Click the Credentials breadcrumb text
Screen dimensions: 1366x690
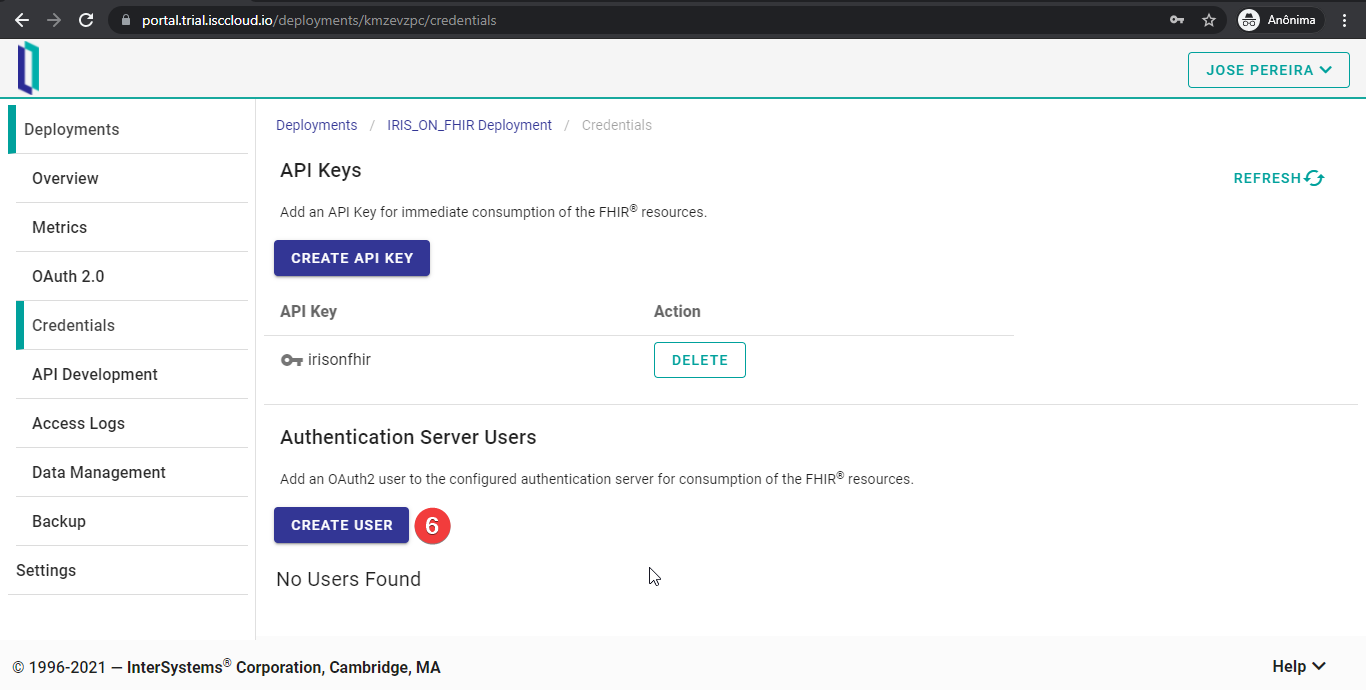617,125
